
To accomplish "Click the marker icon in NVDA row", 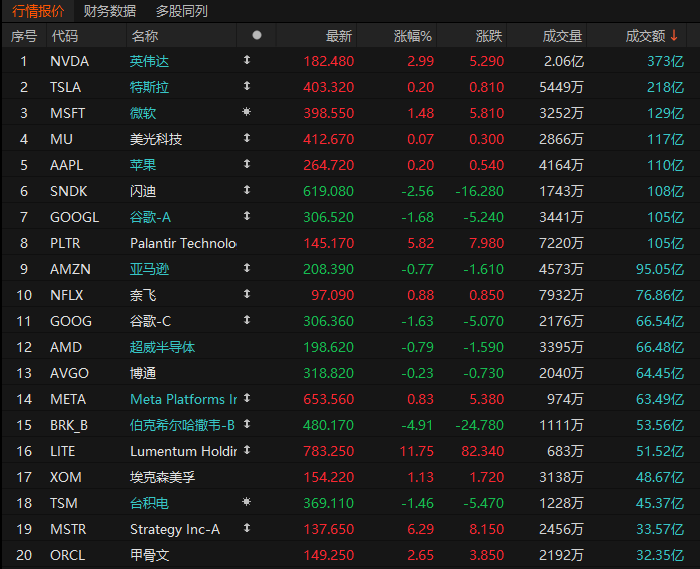I will pyautogui.click(x=247, y=60).
